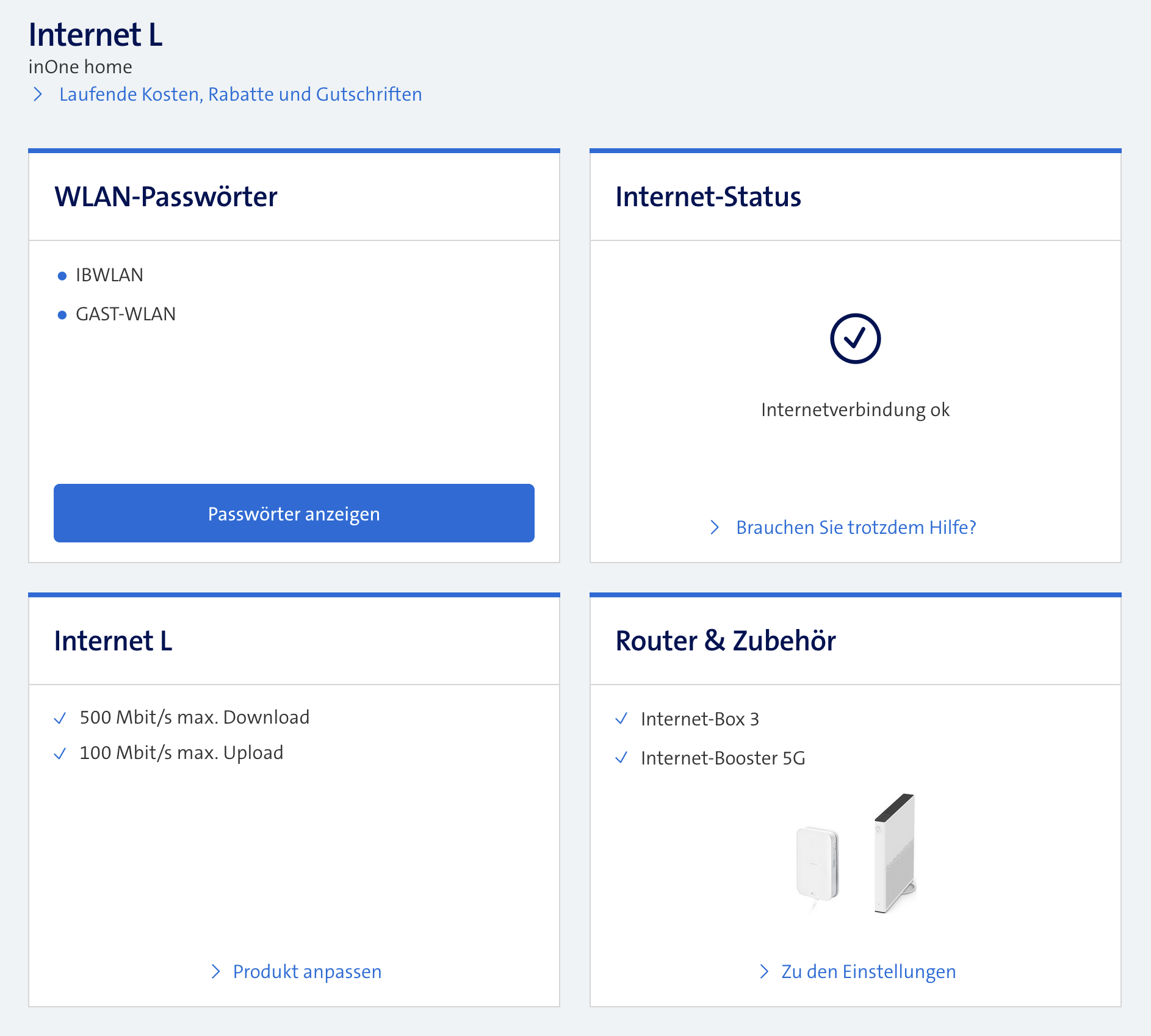
Task: Select the IBWLAN network entry
Action: 109,275
